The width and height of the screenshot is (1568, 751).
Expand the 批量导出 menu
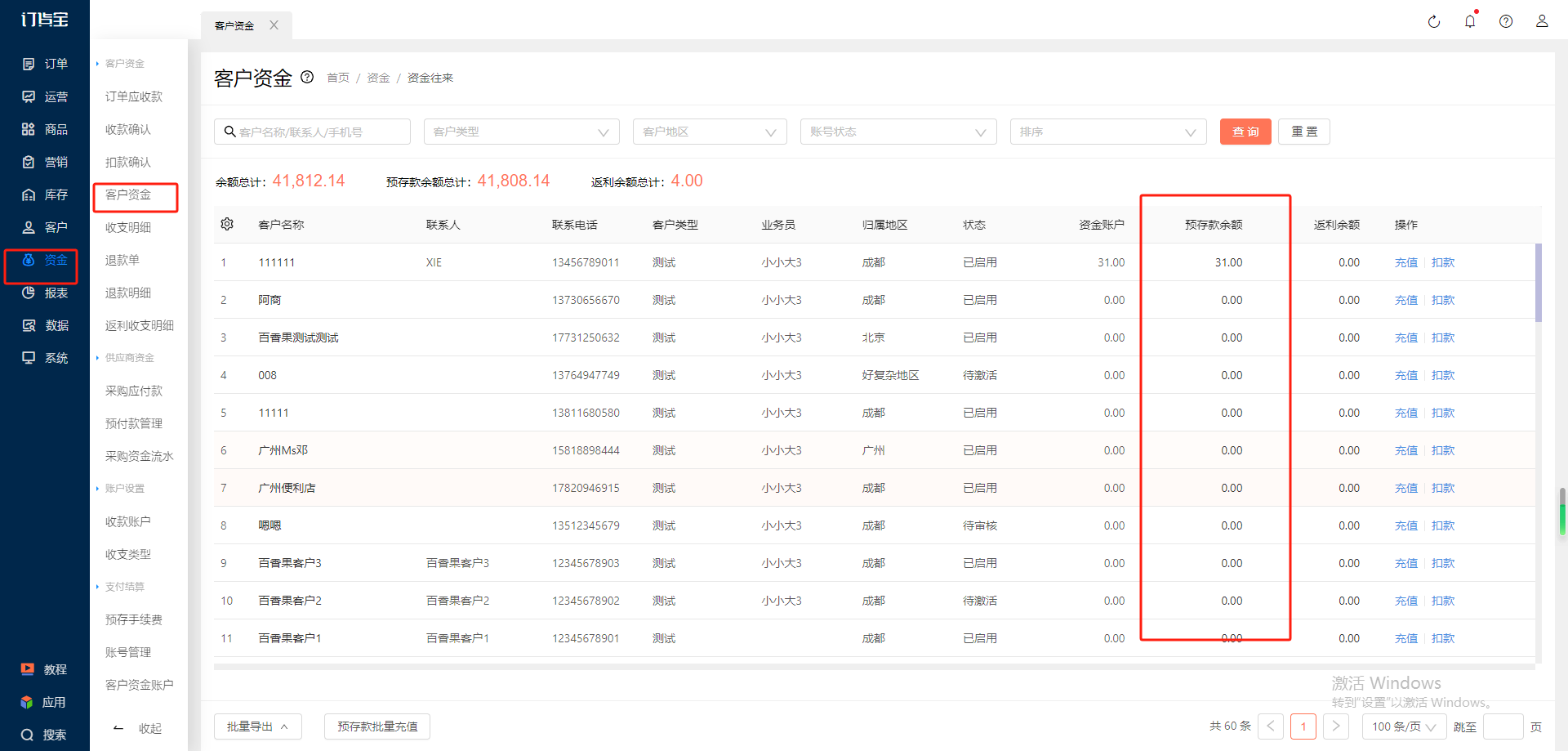point(257,726)
